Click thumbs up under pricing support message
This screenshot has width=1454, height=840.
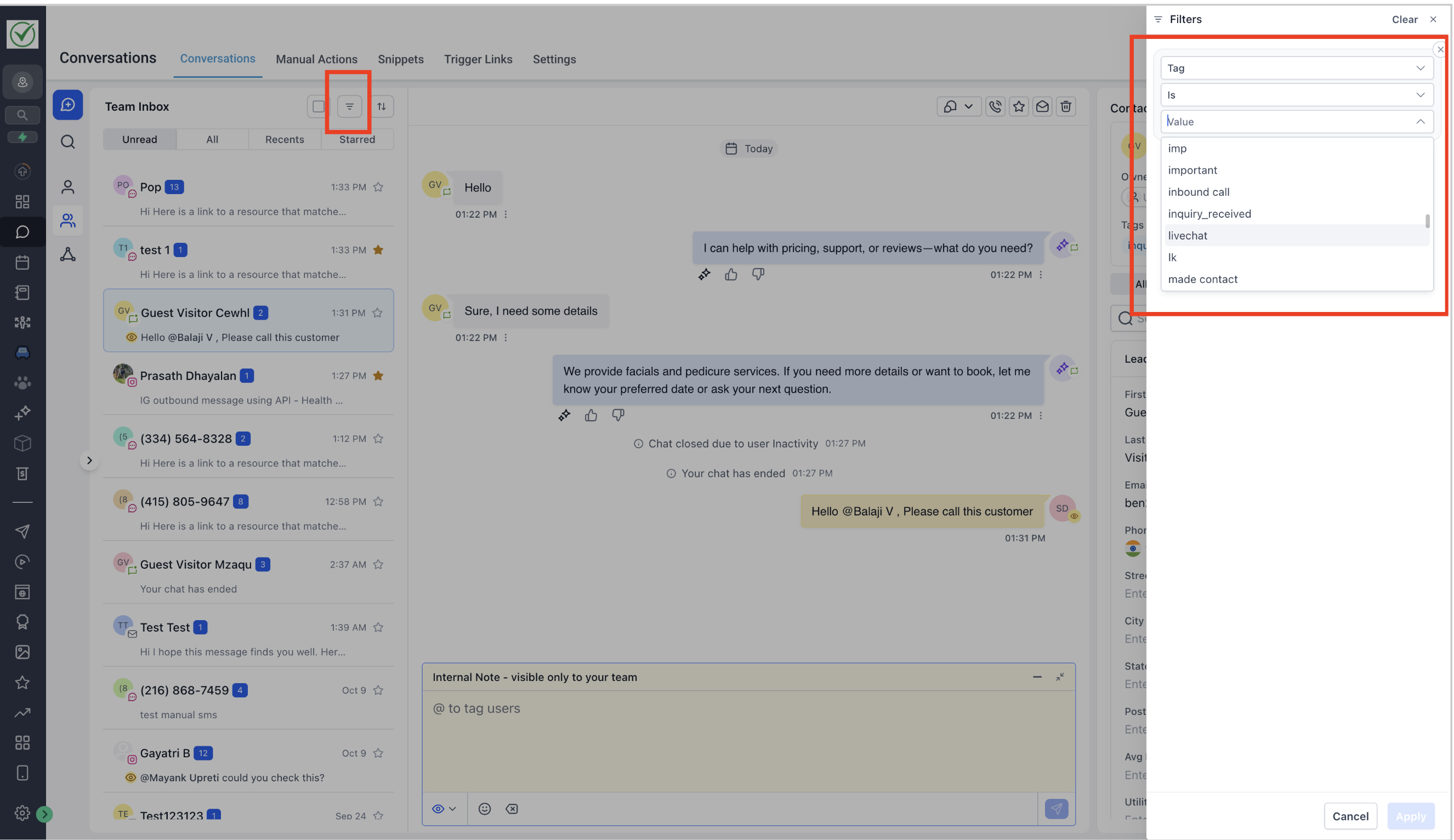tap(731, 275)
